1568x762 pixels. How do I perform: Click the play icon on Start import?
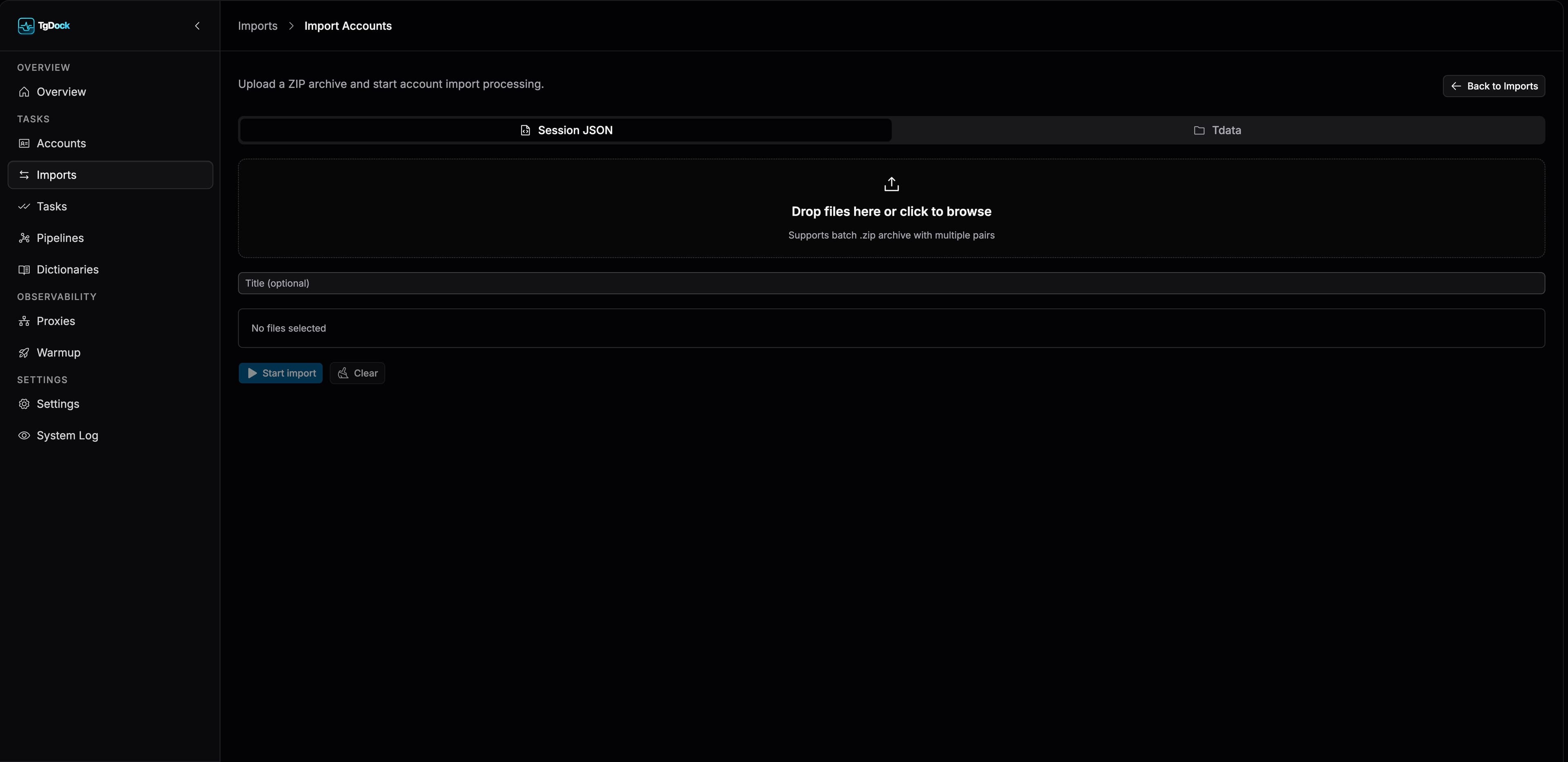coord(252,373)
